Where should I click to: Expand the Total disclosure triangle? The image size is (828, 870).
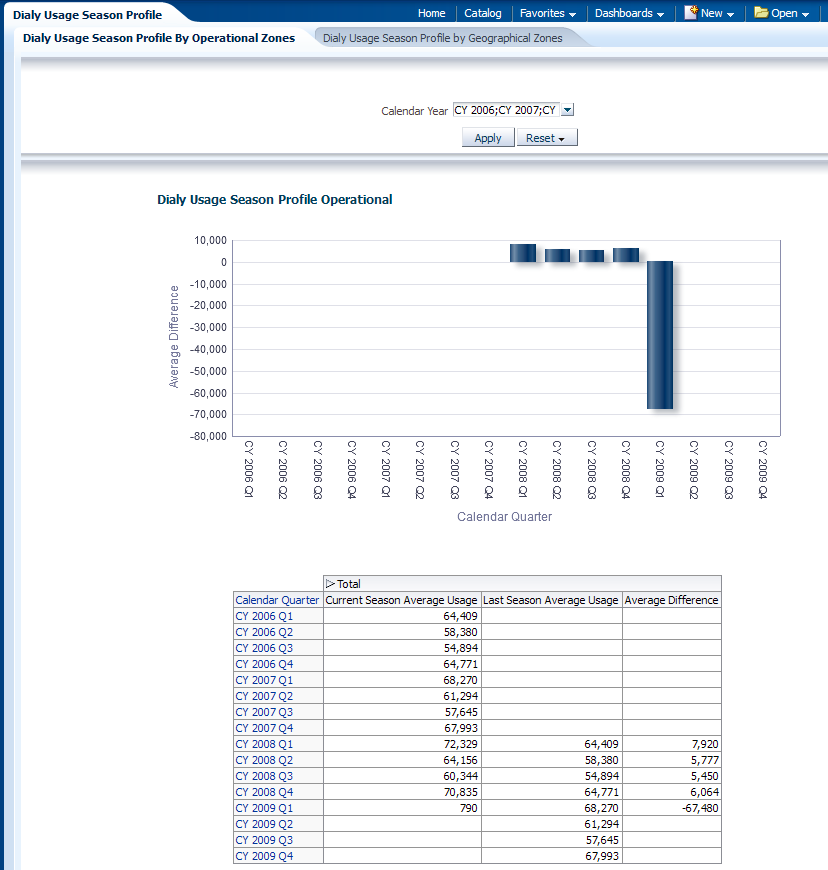(330, 584)
